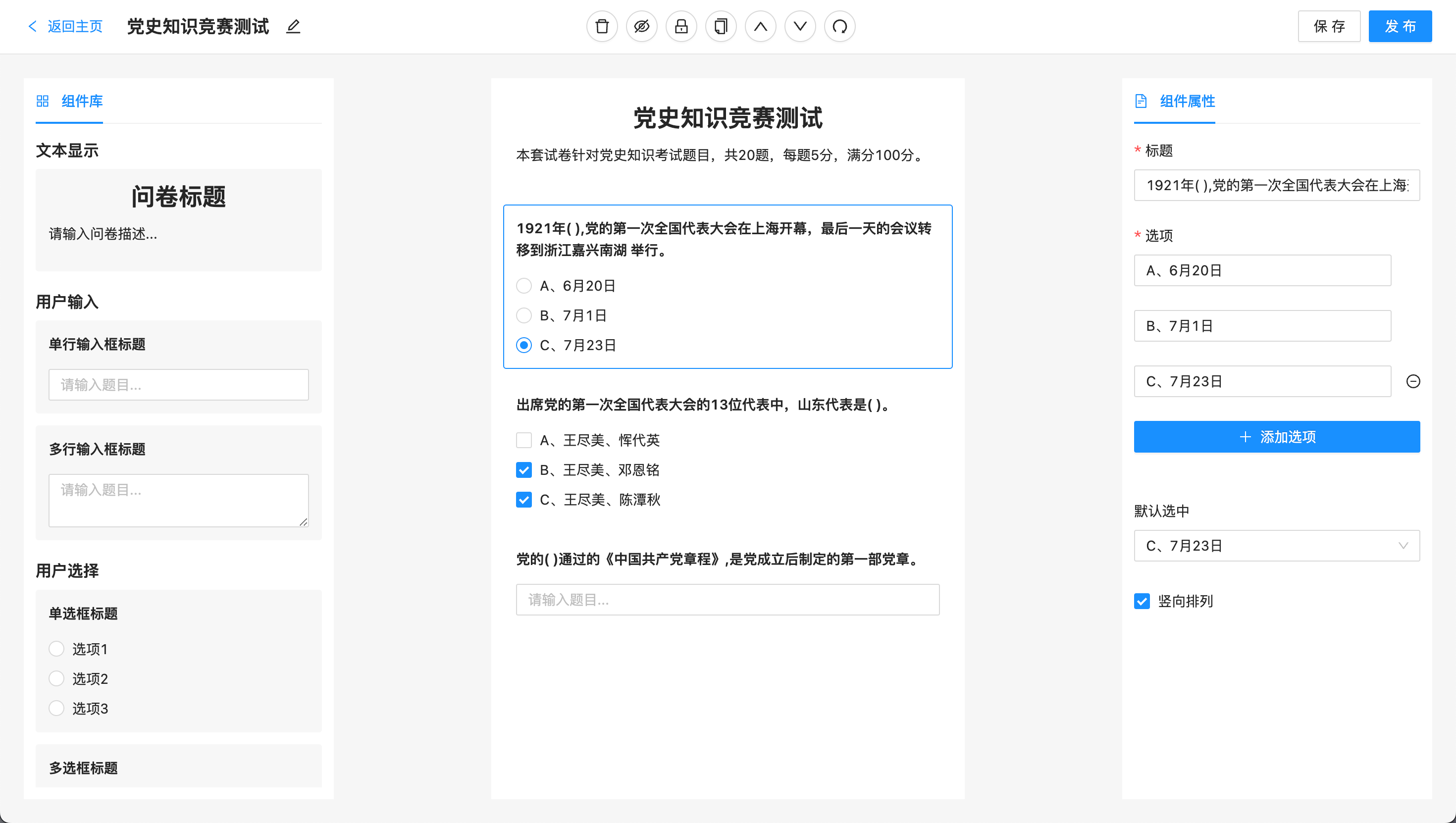The image size is (1456, 823).
Task: Check the A、王尽美、恽代英 checkbox
Action: (524, 440)
